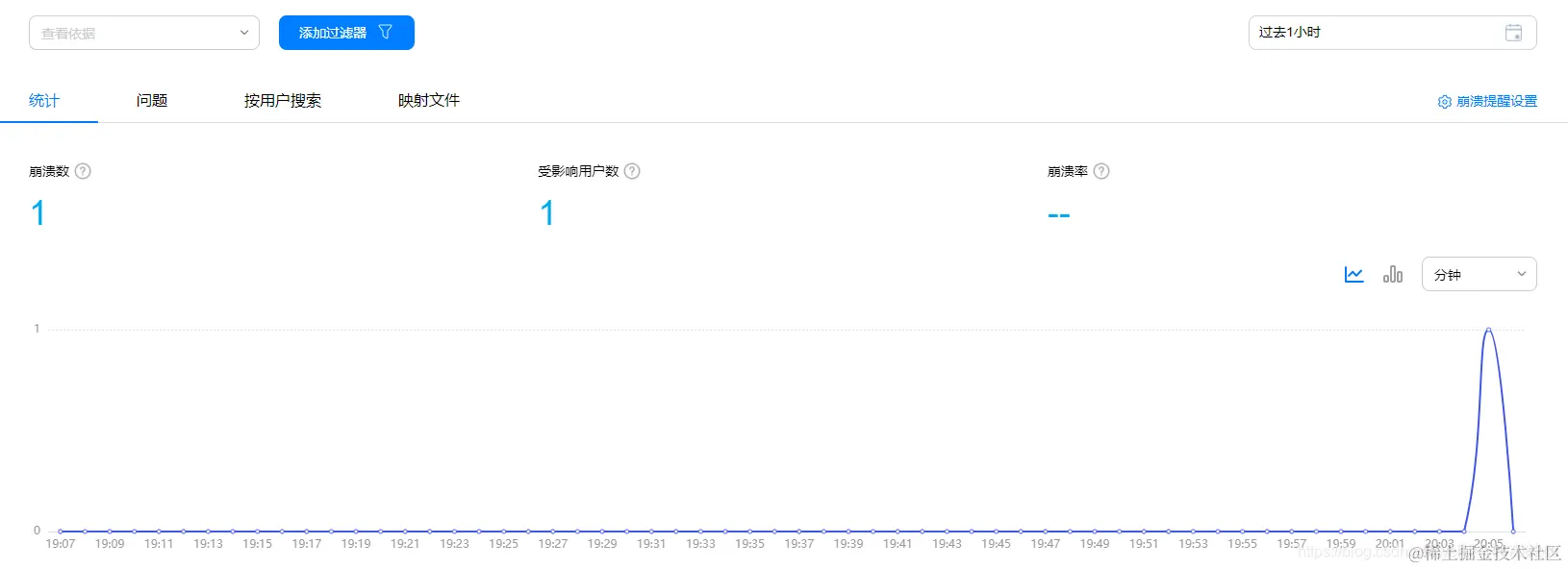Click the 19:35 axis label
Viewport: 1568px width, 569px height.
click(750, 544)
